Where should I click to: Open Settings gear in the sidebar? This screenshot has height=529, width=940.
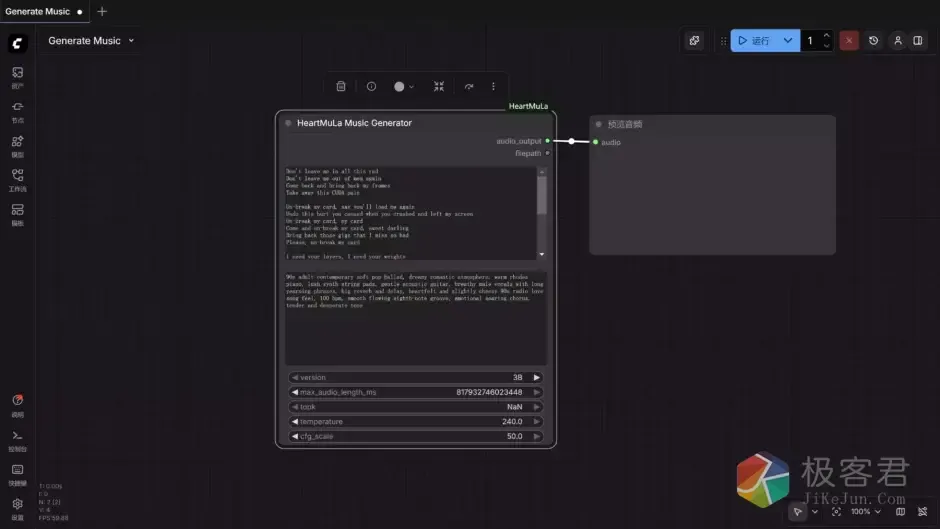point(17,507)
